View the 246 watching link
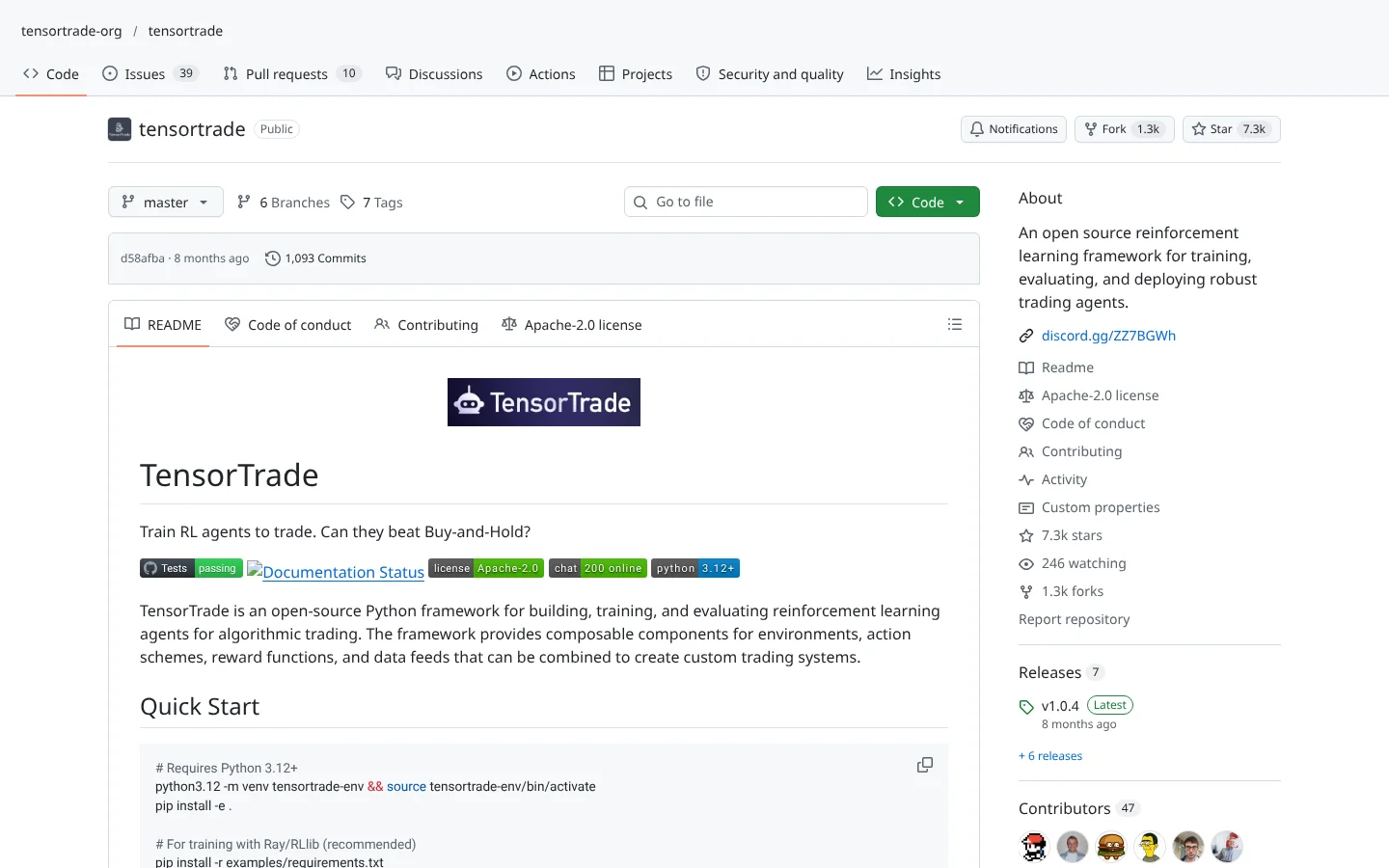 1073,563
